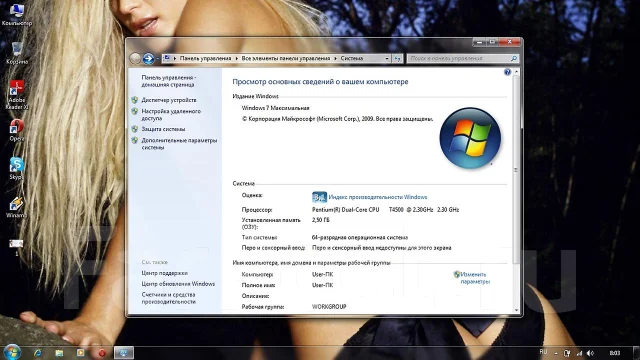
Task: Click the address bar control panel icon
Action: pyautogui.click(x=167, y=58)
